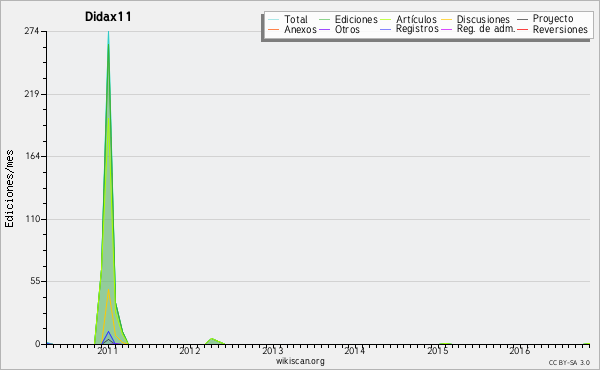
Task: Click the 2015 x-axis label
Action: click(437, 350)
